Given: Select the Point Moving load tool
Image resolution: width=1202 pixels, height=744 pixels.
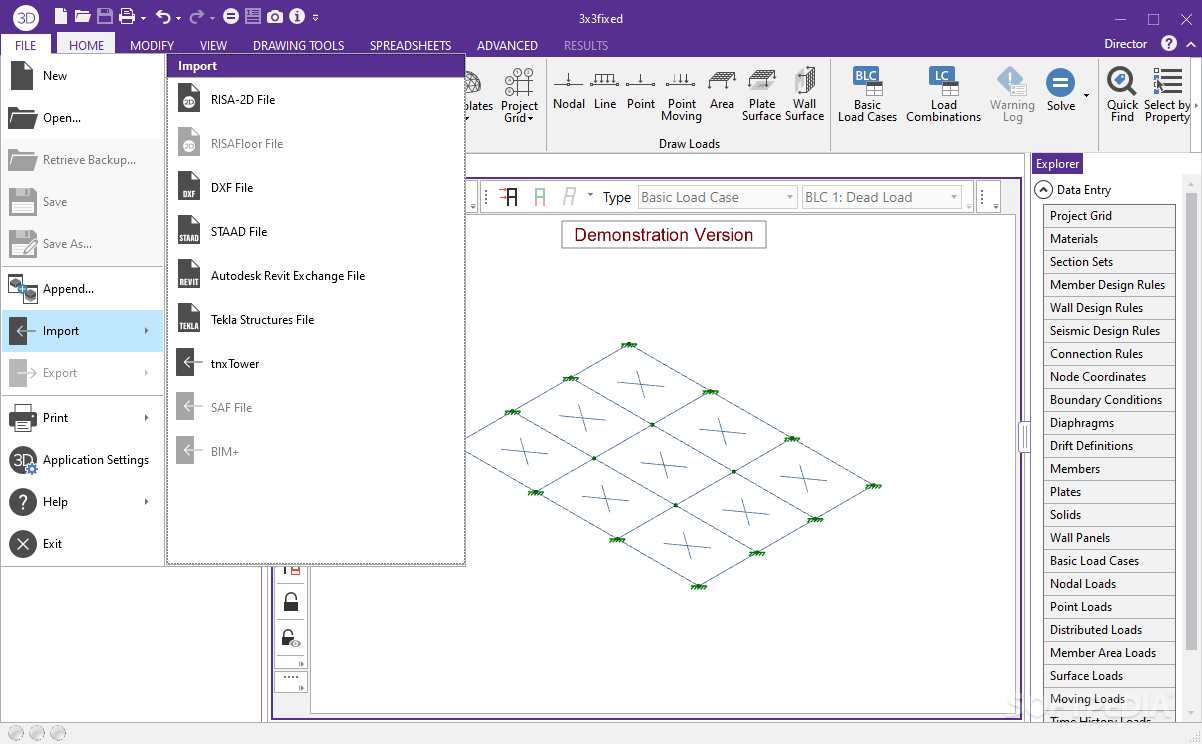Looking at the screenshot, I should coord(681,96).
